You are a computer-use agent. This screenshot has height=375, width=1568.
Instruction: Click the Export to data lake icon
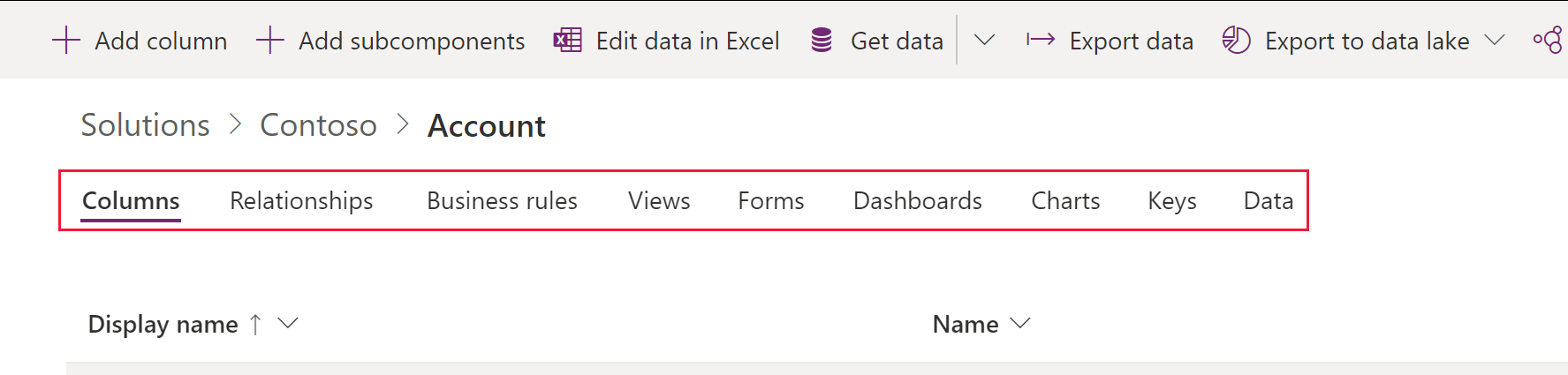[1236, 41]
